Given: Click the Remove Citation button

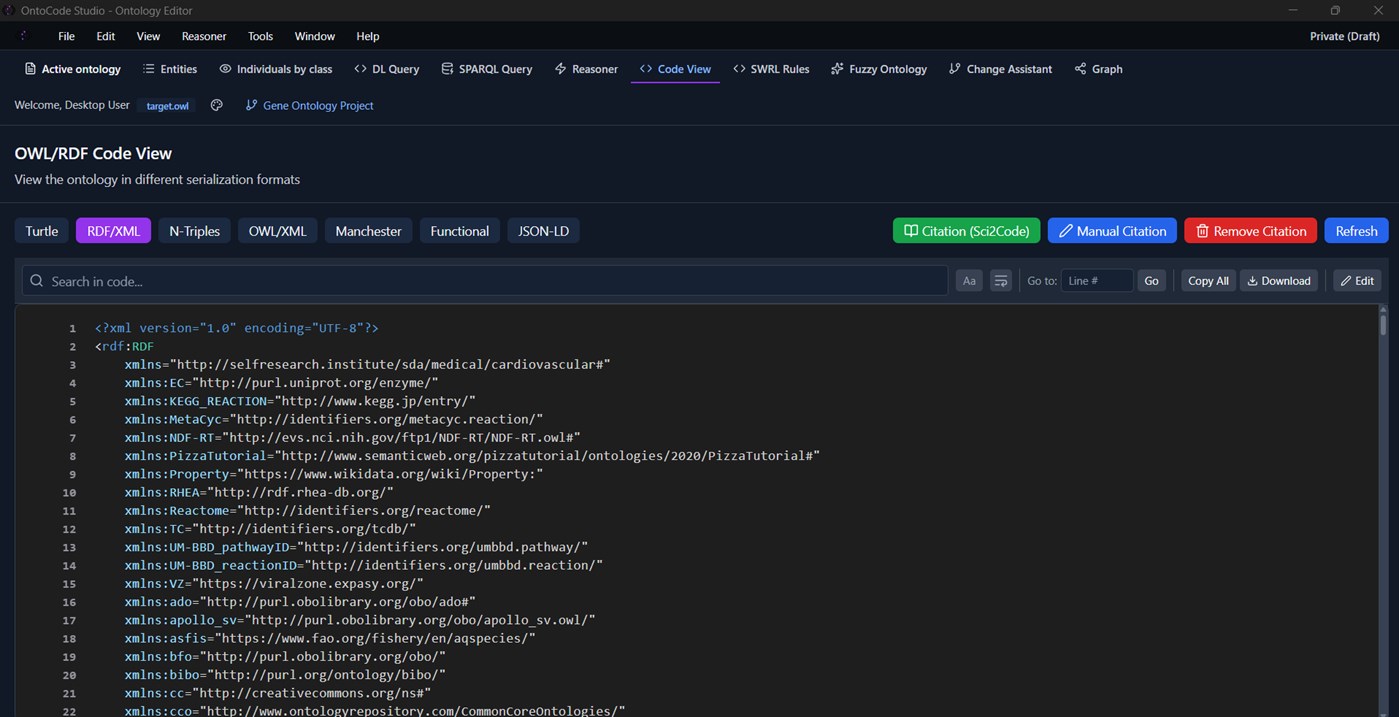Looking at the screenshot, I should (x=1251, y=231).
